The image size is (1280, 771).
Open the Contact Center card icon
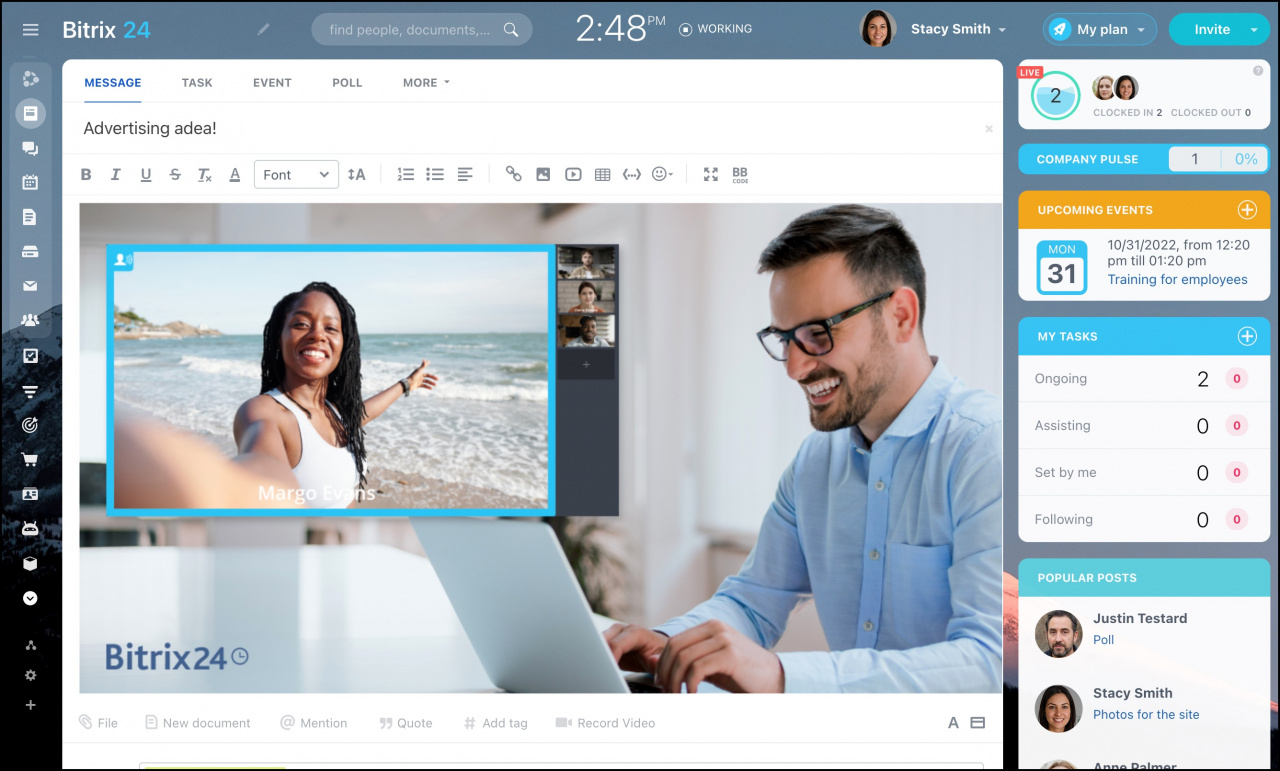pos(30,494)
